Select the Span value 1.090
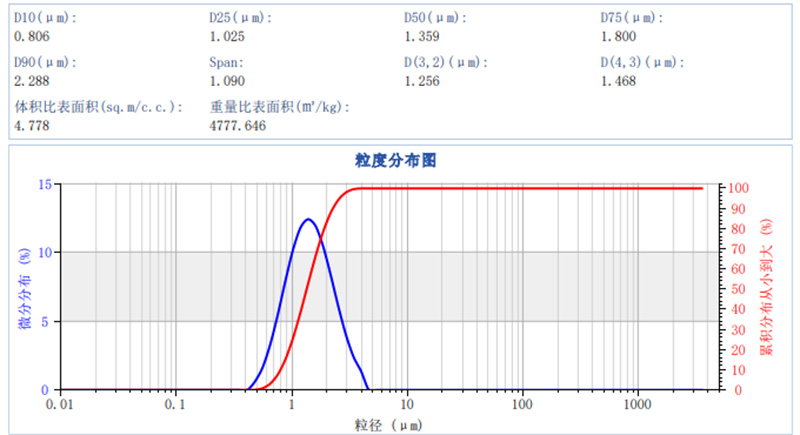 tap(226, 81)
